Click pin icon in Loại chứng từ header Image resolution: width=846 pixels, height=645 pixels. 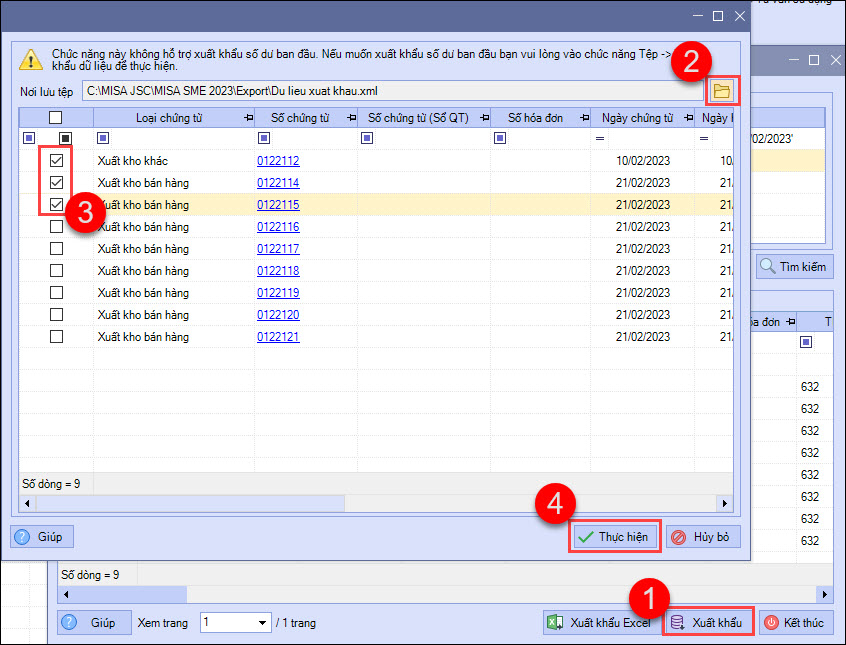click(247, 118)
